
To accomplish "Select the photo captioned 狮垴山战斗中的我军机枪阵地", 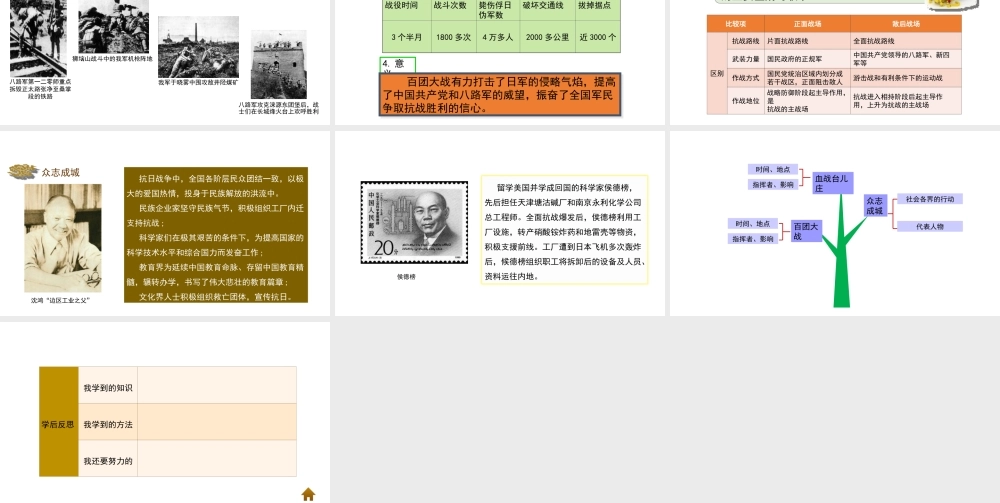I will [x=114, y=26].
